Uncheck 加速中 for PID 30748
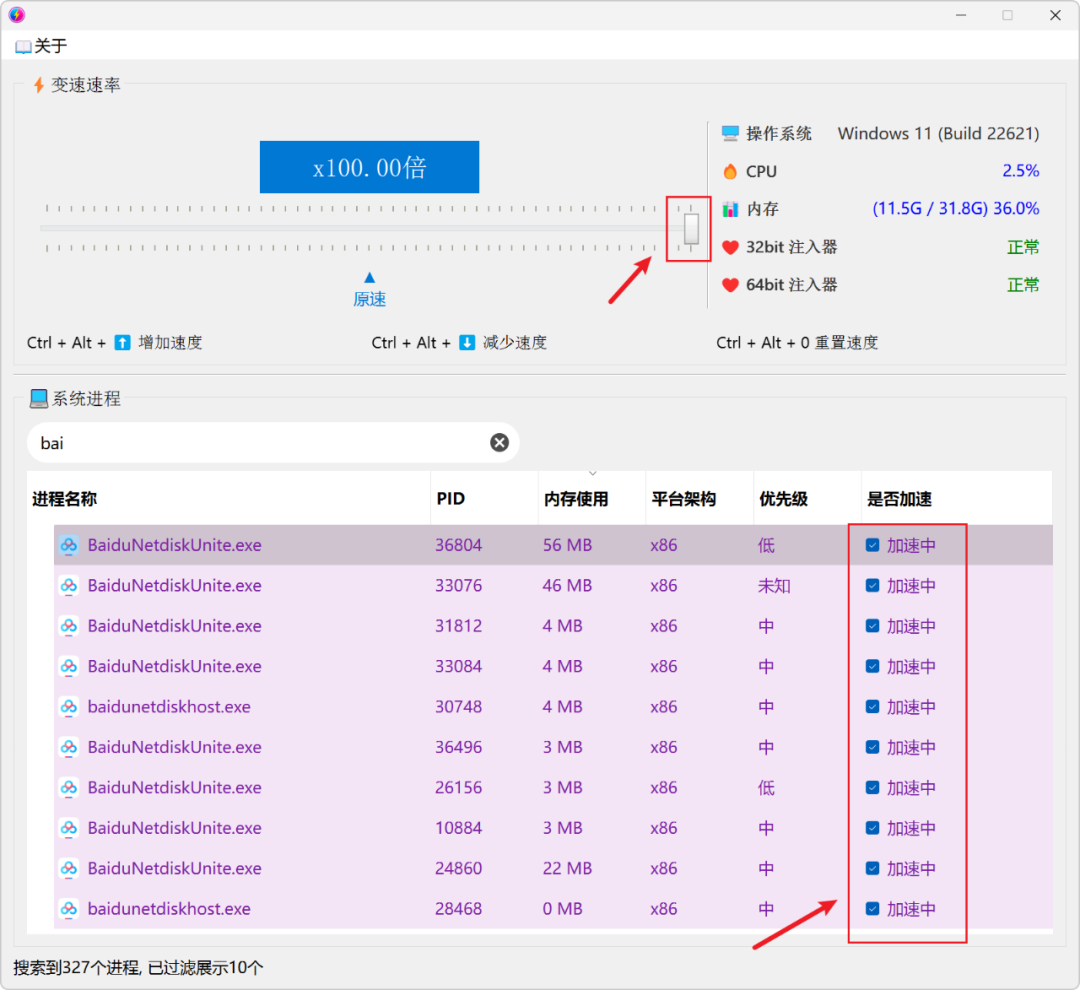1080x990 pixels. (x=872, y=707)
